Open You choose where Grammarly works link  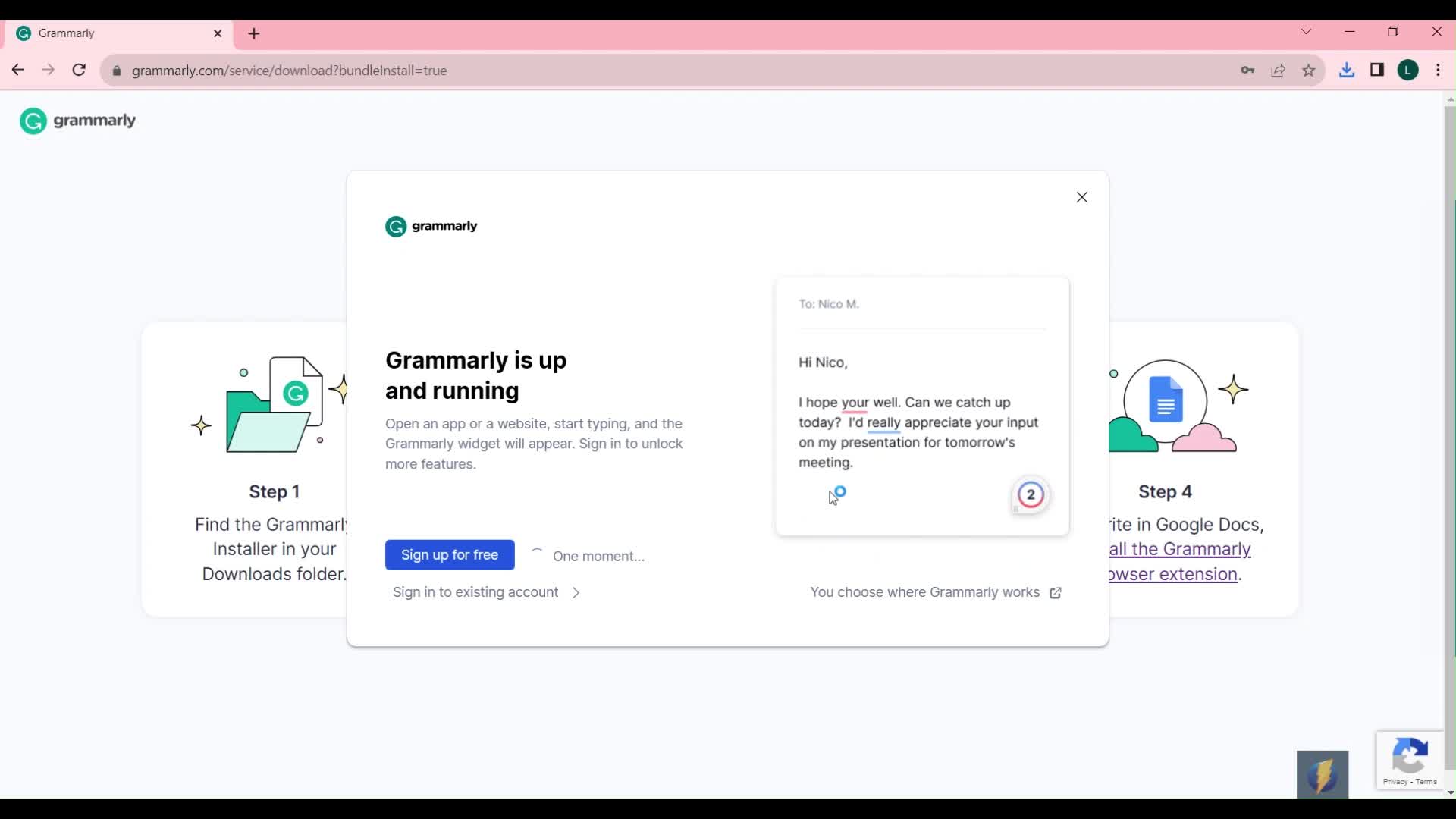click(936, 592)
